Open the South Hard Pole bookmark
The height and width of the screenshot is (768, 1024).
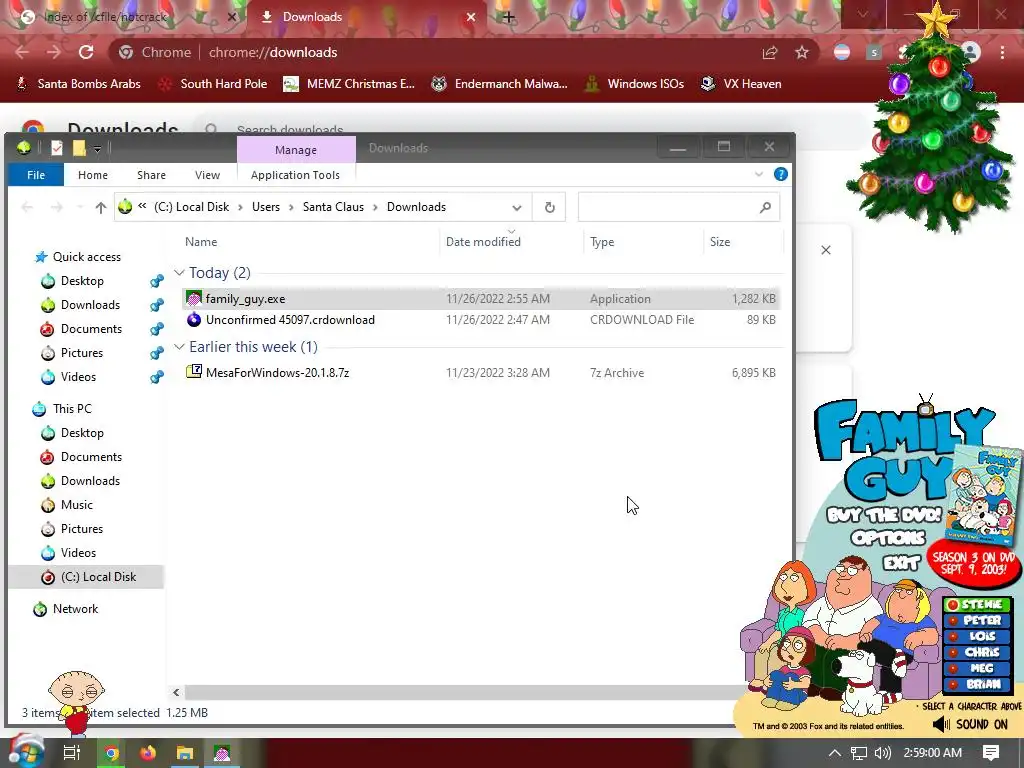213,84
